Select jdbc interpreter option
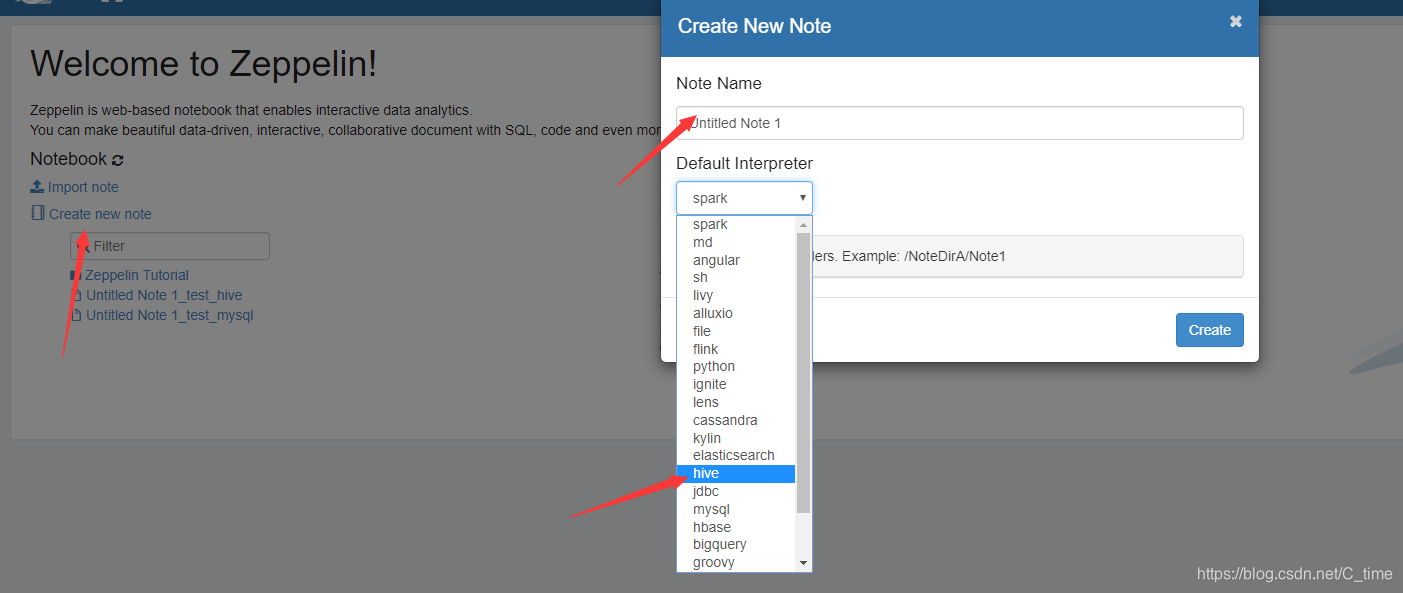Image resolution: width=1403 pixels, height=593 pixels. [736, 491]
